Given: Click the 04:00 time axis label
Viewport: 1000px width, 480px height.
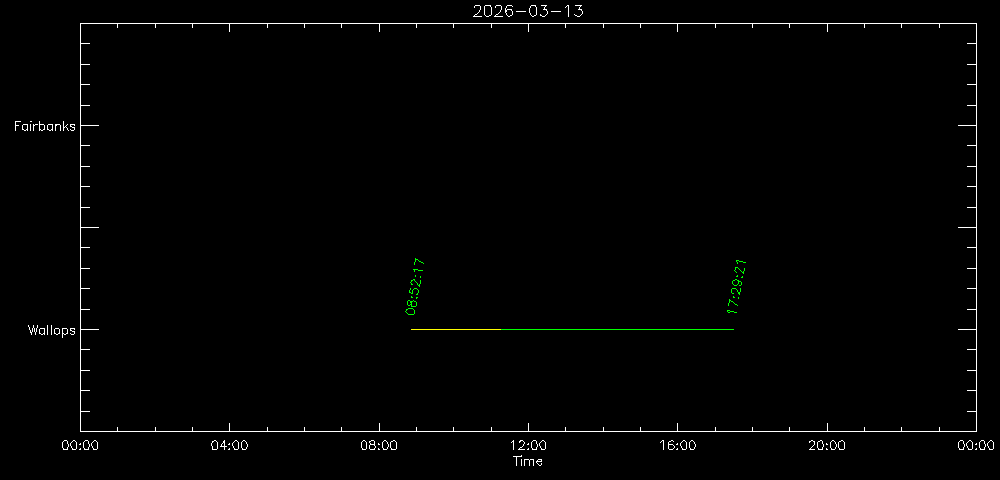Looking at the screenshot, I should coord(229,447).
